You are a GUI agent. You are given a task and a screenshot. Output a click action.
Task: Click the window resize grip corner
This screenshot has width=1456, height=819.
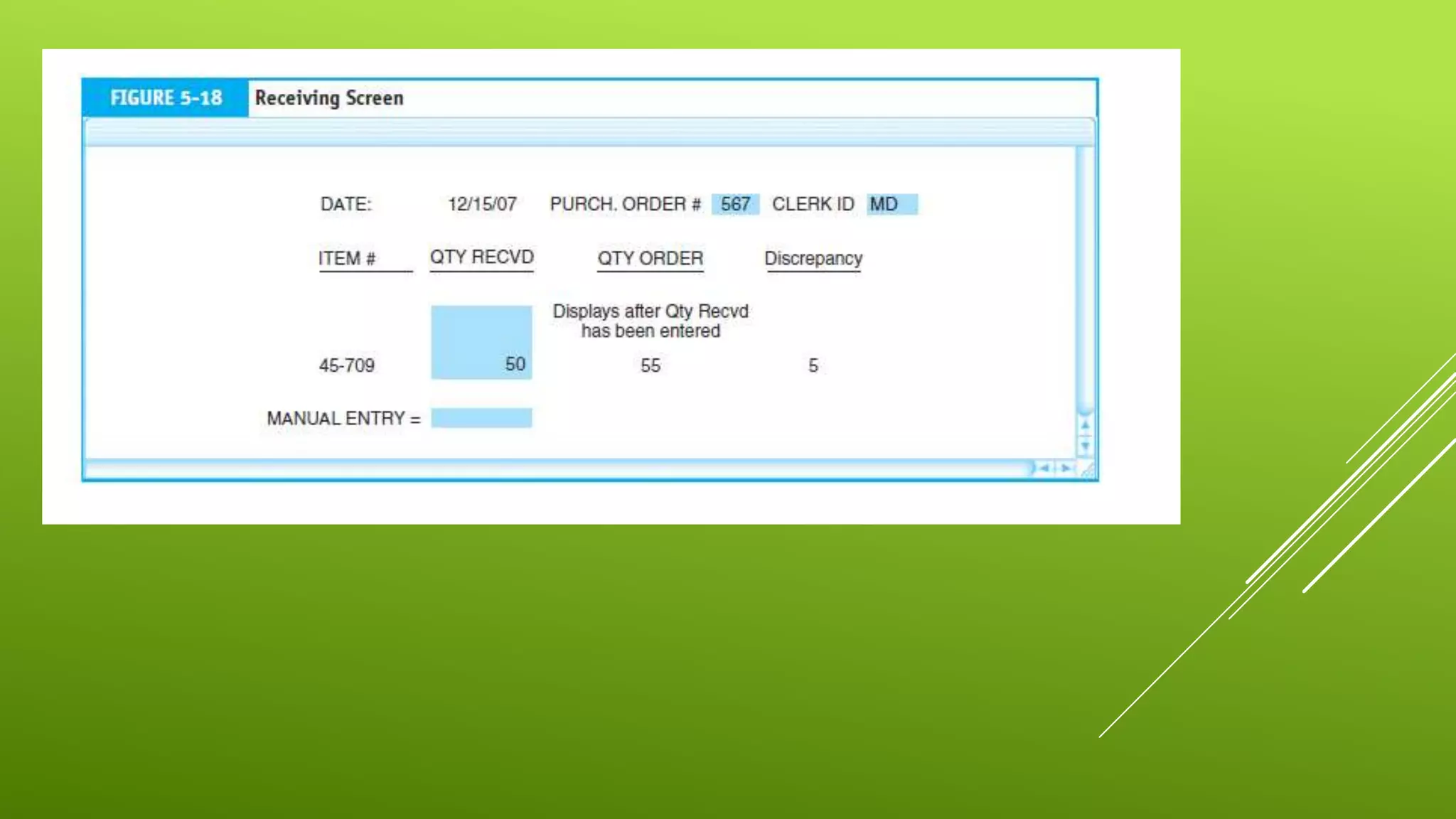coord(1087,470)
